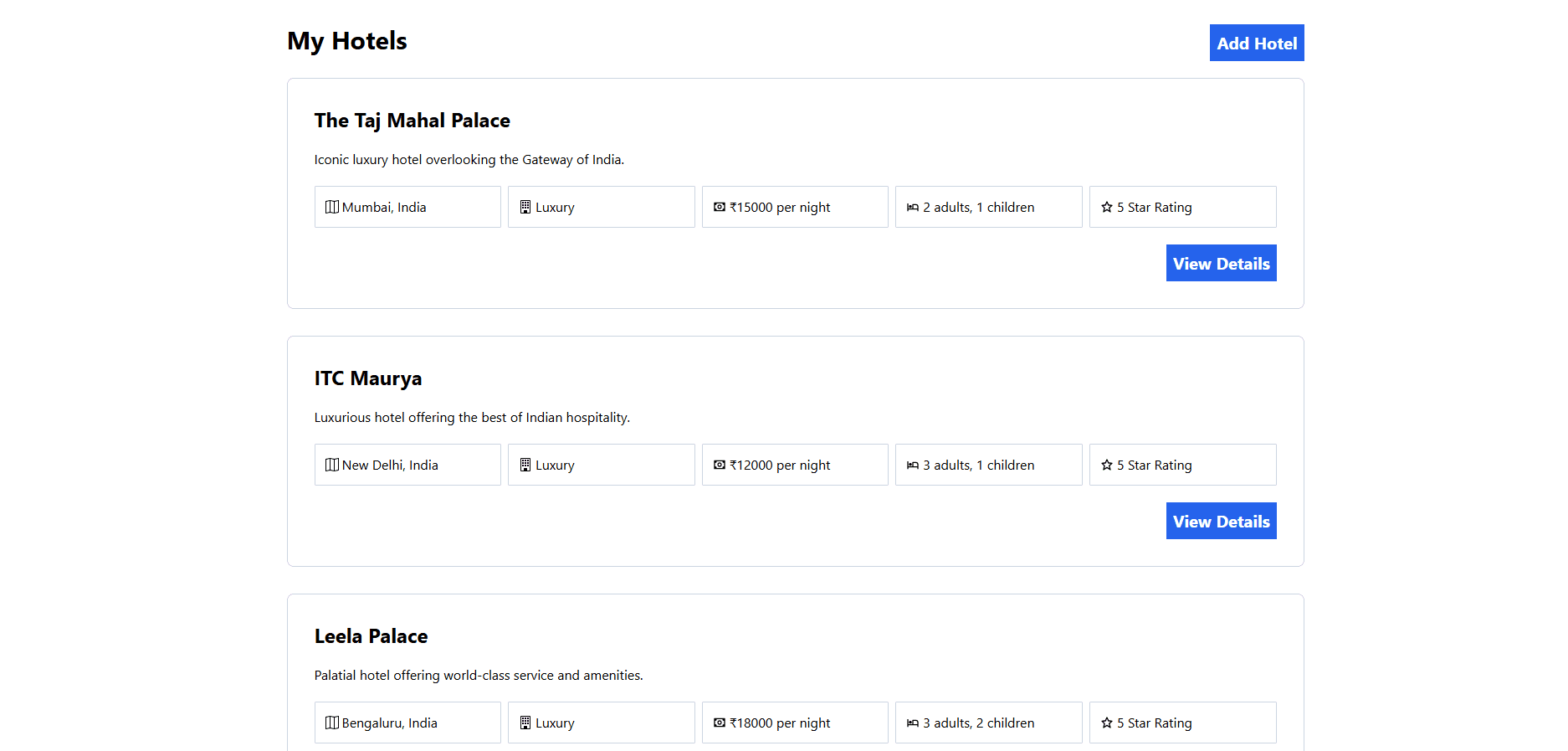Screen dimensions: 1568x751
Task: Click '3 adults, 2 children' capacity text
Action: pyautogui.click(x=979, y=723)
